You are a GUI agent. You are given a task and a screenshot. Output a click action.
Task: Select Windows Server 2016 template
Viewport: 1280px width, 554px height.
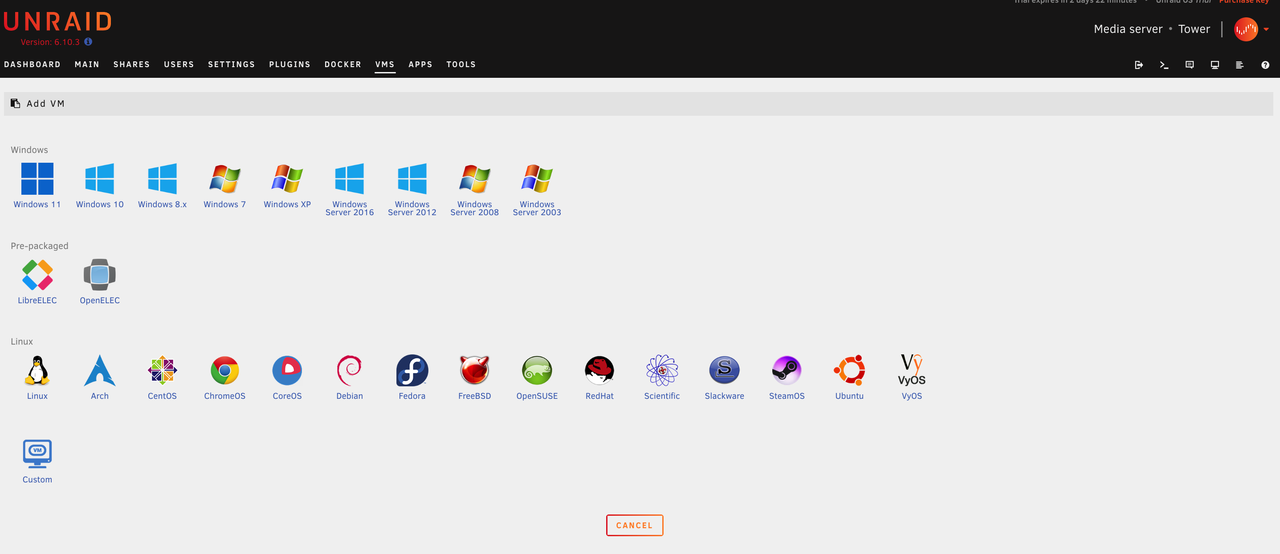pyautogui.click(x=350, y=189)
